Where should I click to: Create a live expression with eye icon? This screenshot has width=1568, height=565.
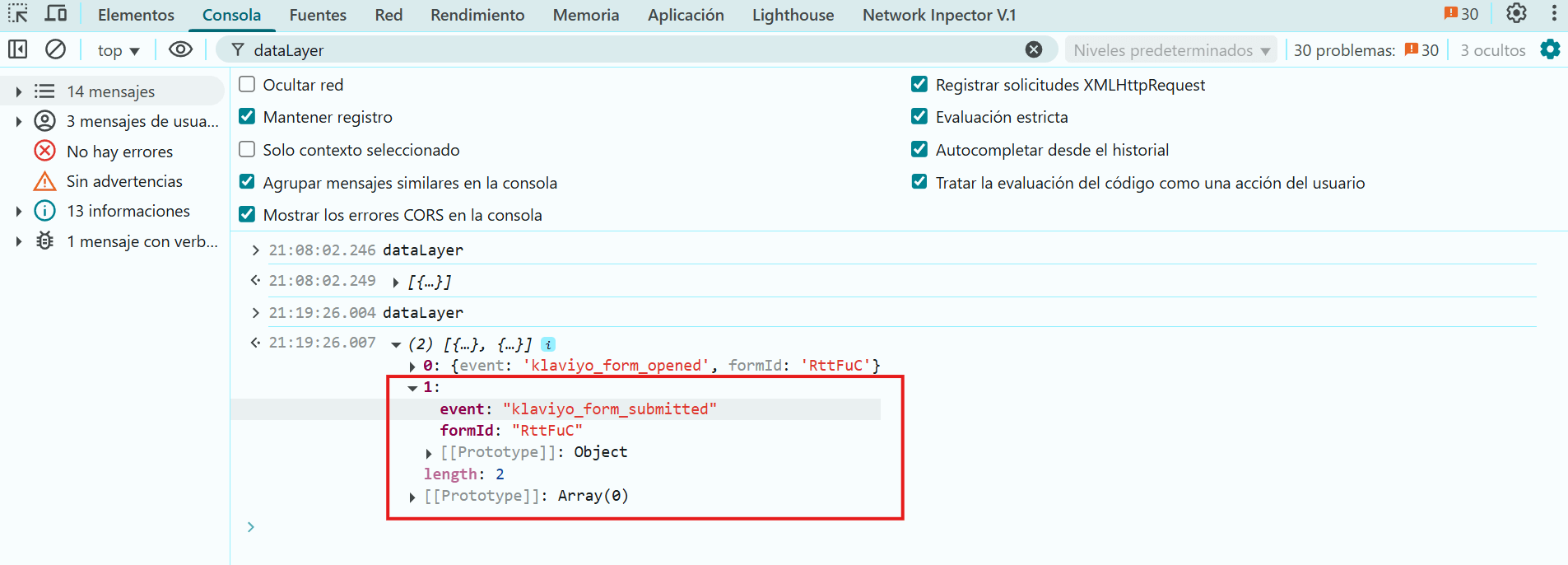coord(180,49)
